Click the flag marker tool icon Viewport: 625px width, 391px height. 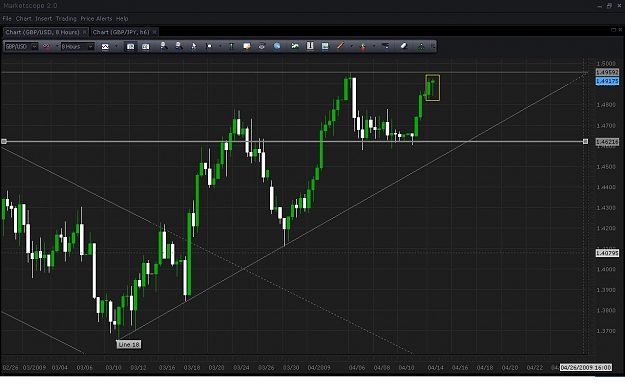tap(208, 46)
